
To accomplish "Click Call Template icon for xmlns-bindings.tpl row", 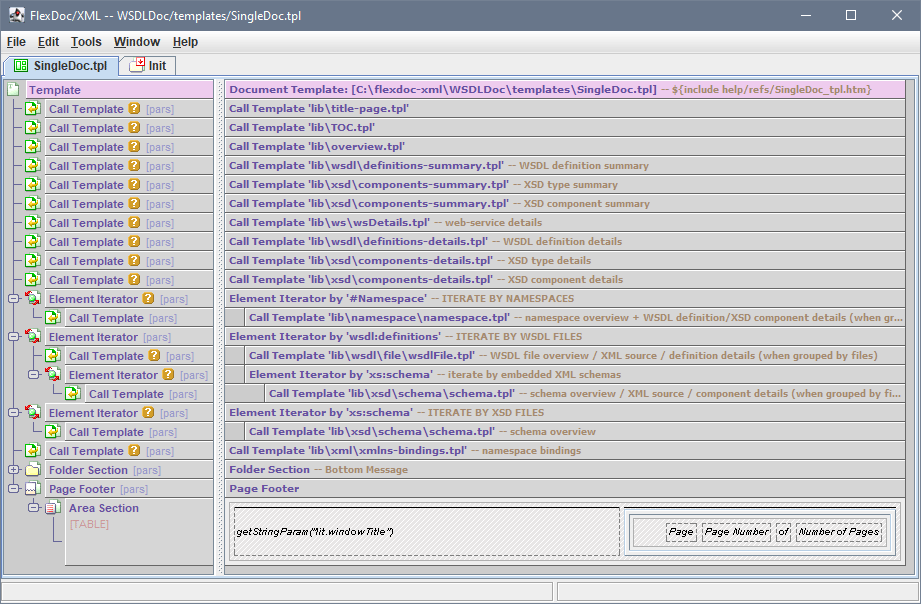I will pos(32,451).
